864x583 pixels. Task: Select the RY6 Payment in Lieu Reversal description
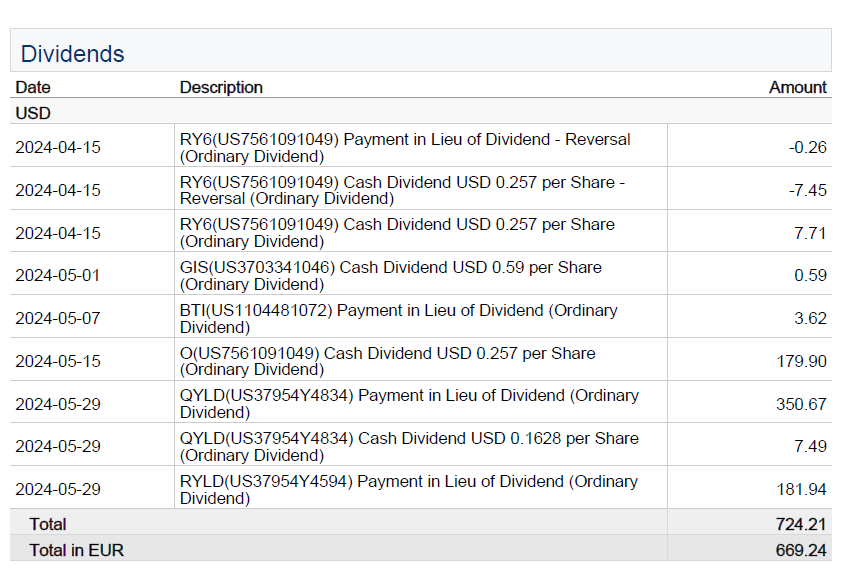point(405,147)
